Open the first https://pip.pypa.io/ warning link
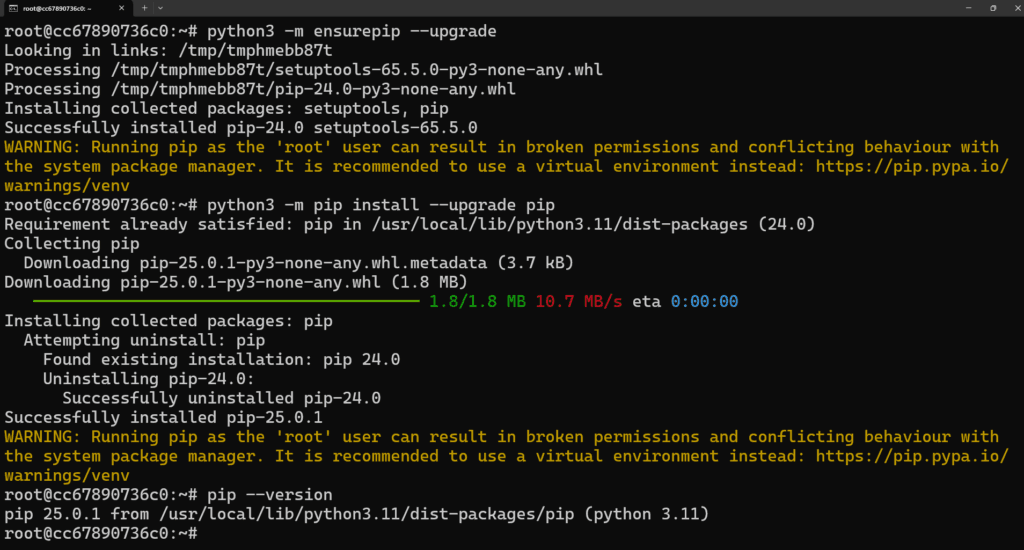Viewport: 1024px width, 550px height. (x=912, y=167)
